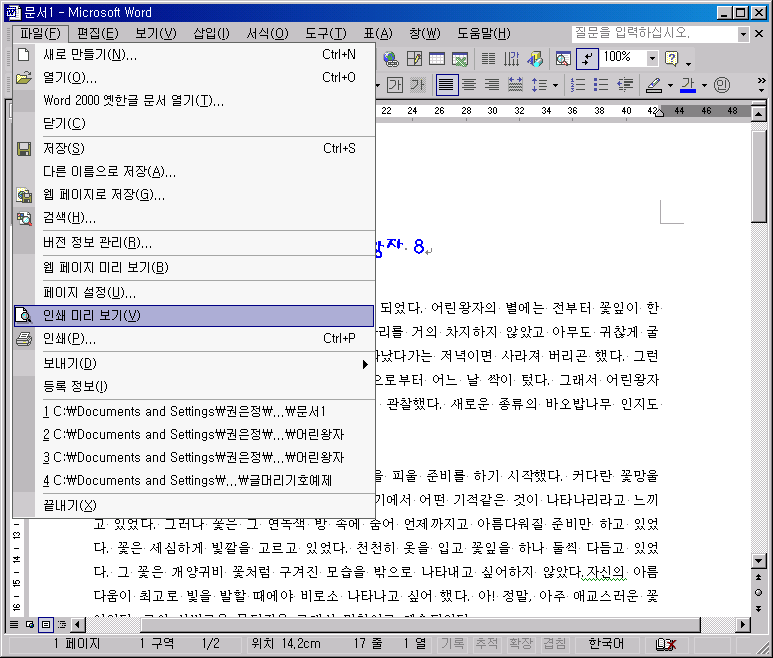Viewport: 773px width, 658px height.
Task: Toggle the show paragraph marks button
Action: pos(587,59)
